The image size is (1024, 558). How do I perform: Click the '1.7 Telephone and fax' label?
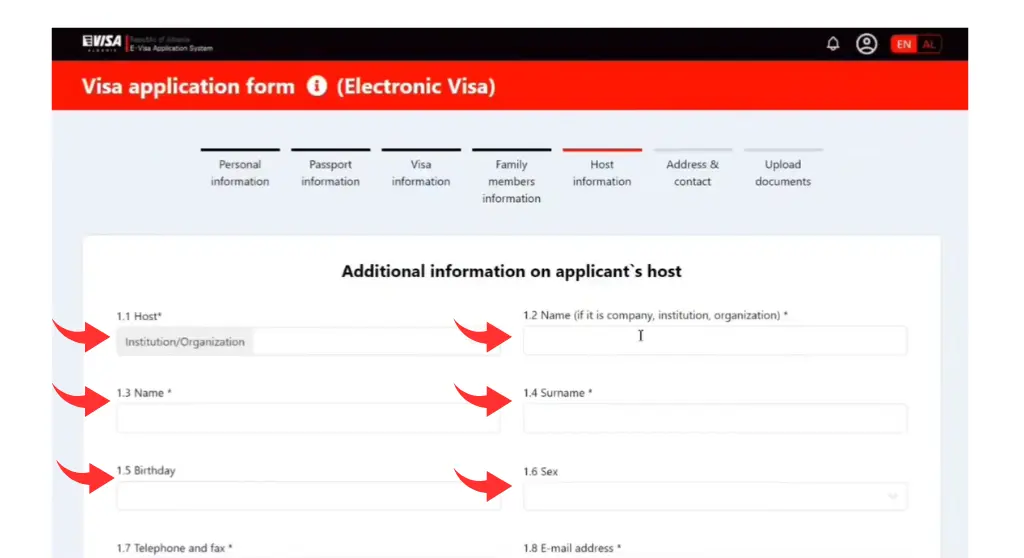[x=174, y=548]
